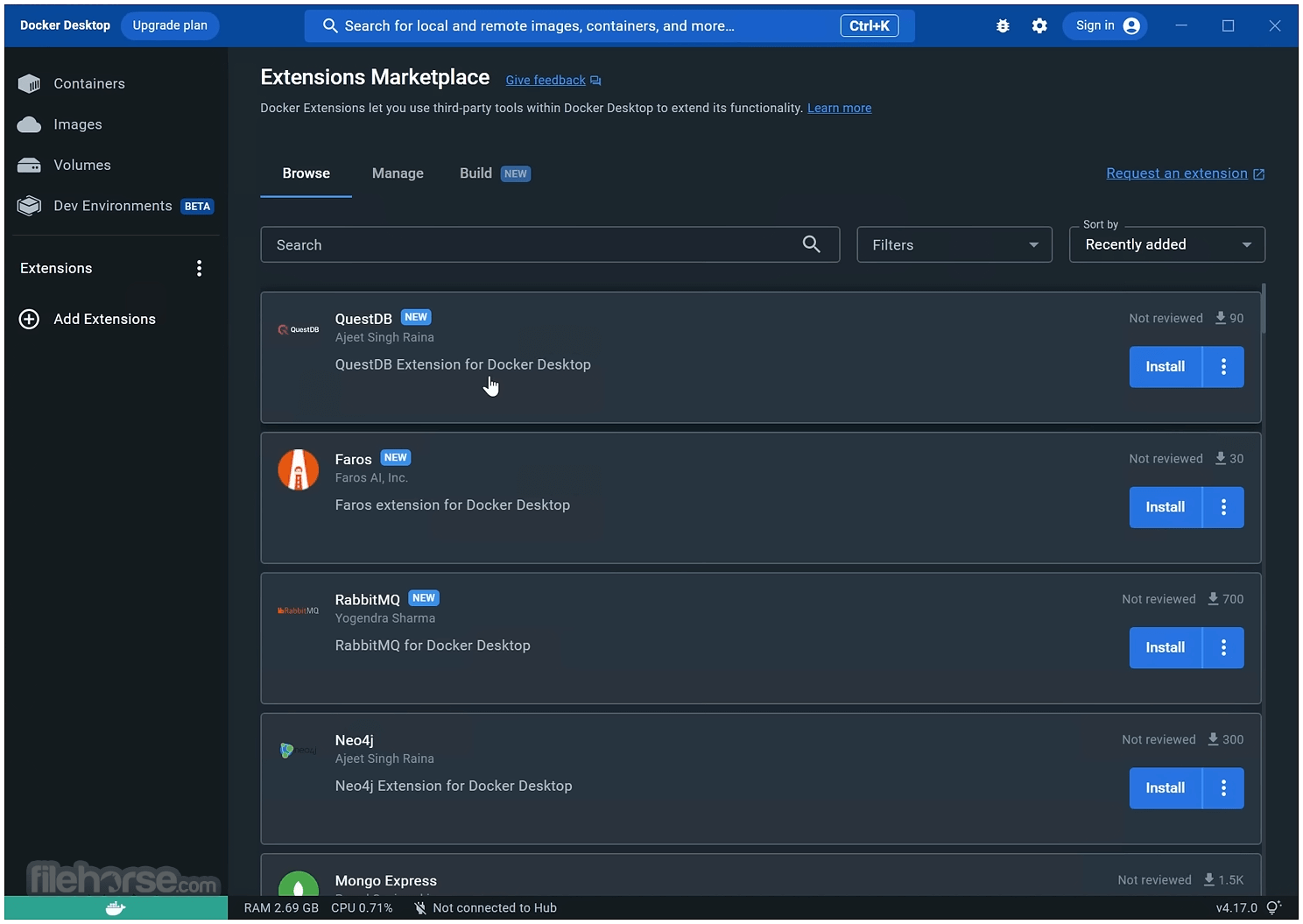Follow the Learn more link
The width and height of the screenshot is (1303, 924).
tap(839, 108)
